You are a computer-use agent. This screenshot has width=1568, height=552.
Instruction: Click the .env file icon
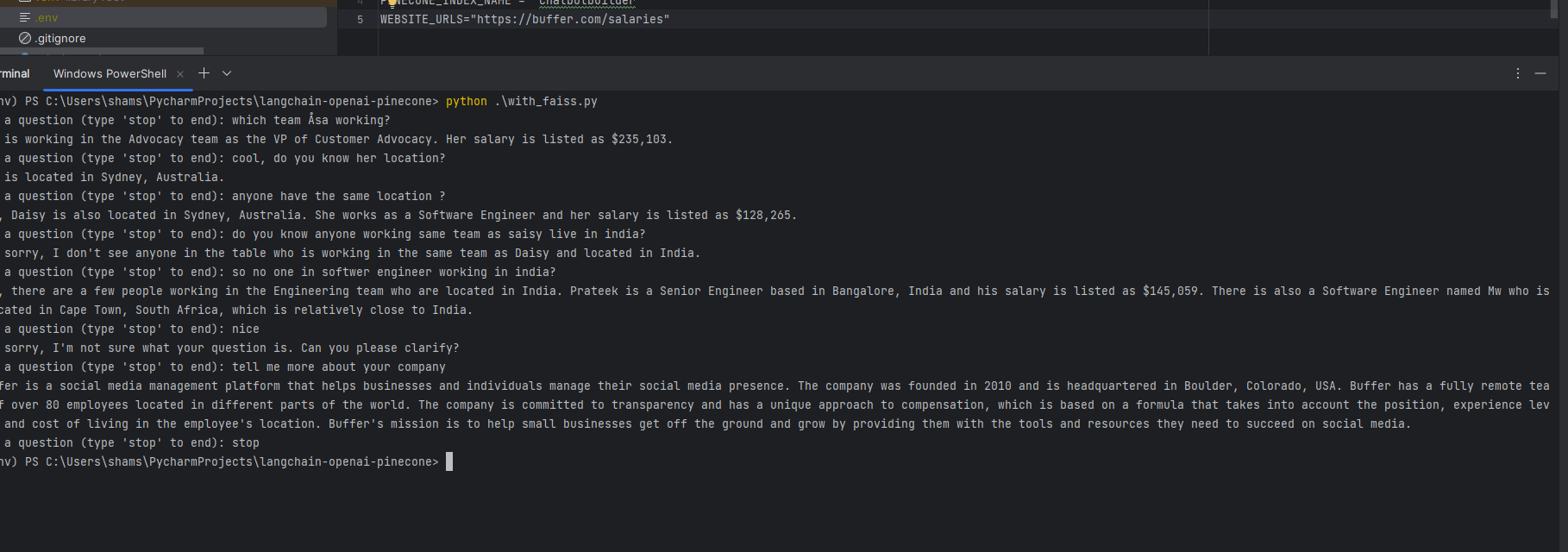point(25,17)
